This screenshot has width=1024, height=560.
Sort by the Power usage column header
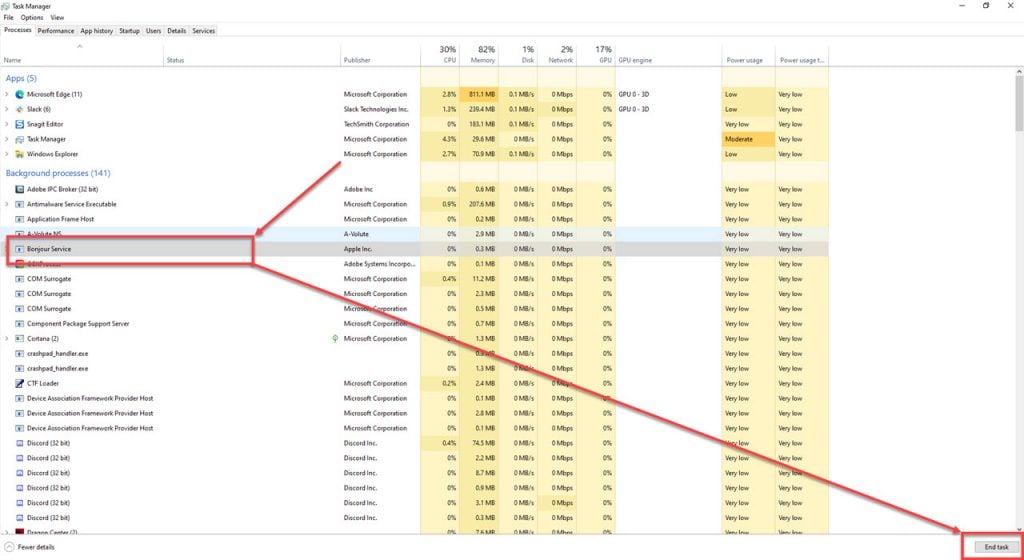coord(748,55)
